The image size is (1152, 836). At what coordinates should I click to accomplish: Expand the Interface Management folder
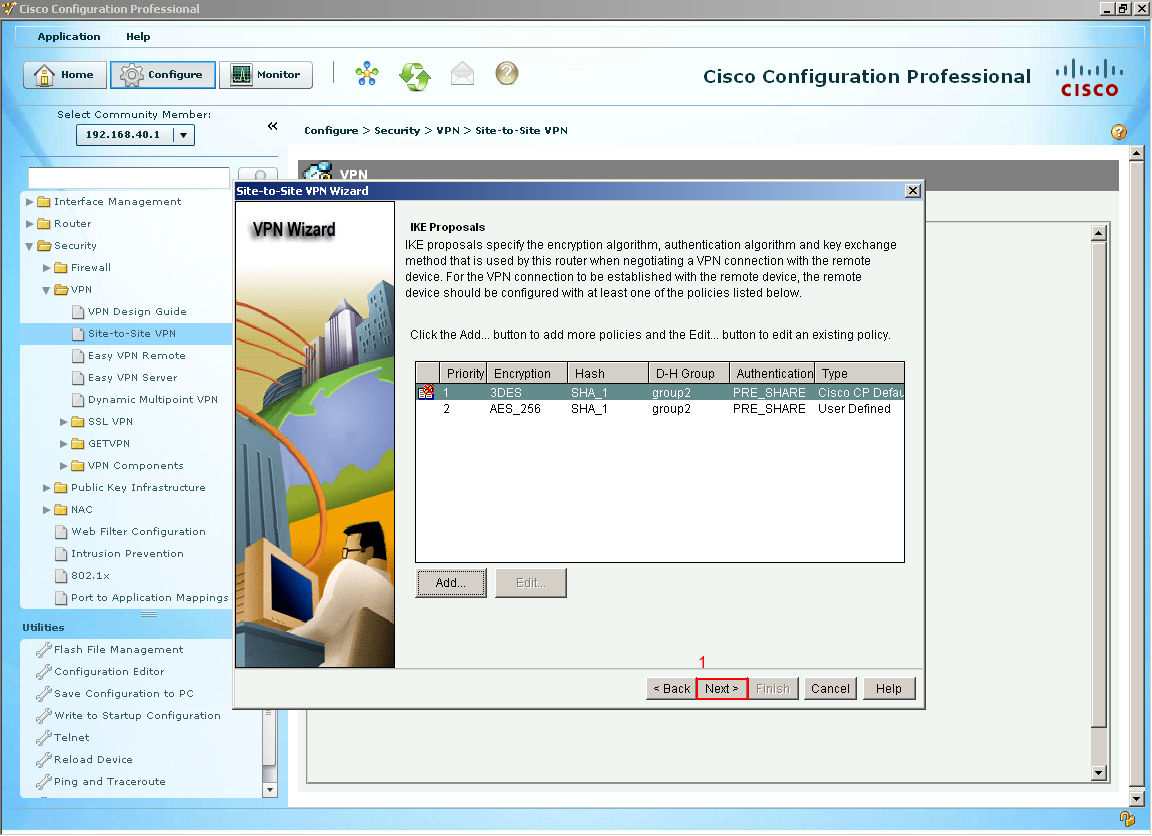pyautogui.click(x=29, y=202)
